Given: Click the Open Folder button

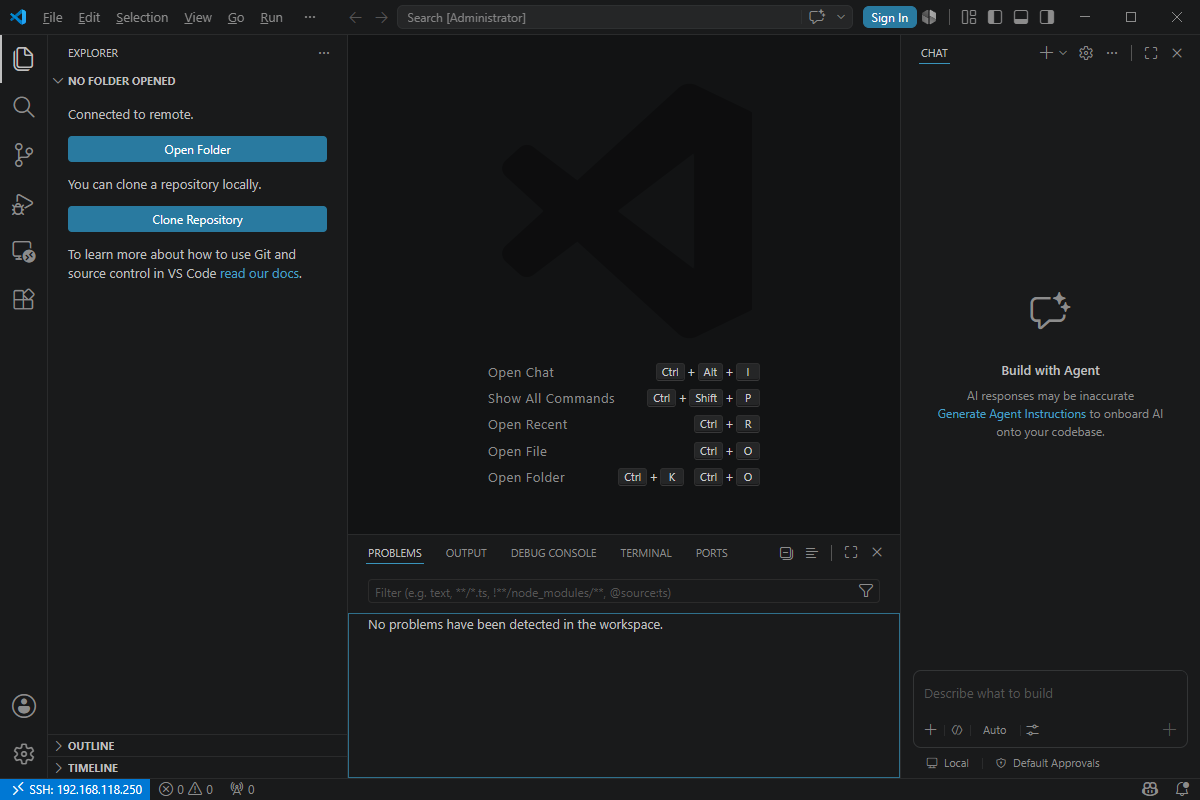Looking at the screenshot, I should 197,149.
